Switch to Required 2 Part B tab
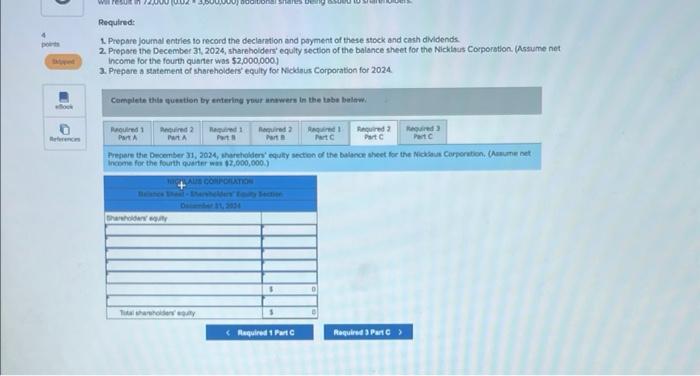Image resolution: width=700 pixels, height=376 pixels. [x=275, y=133]
